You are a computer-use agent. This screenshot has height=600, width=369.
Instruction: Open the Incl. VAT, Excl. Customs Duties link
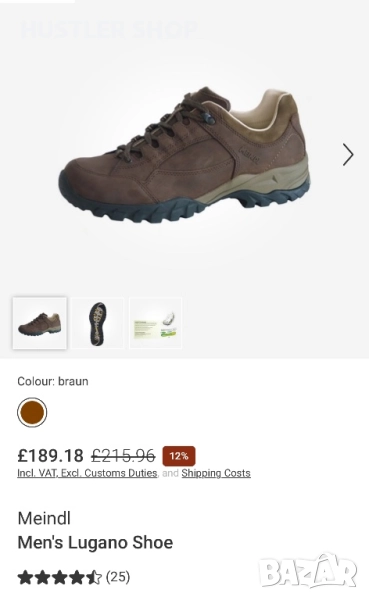87,473
